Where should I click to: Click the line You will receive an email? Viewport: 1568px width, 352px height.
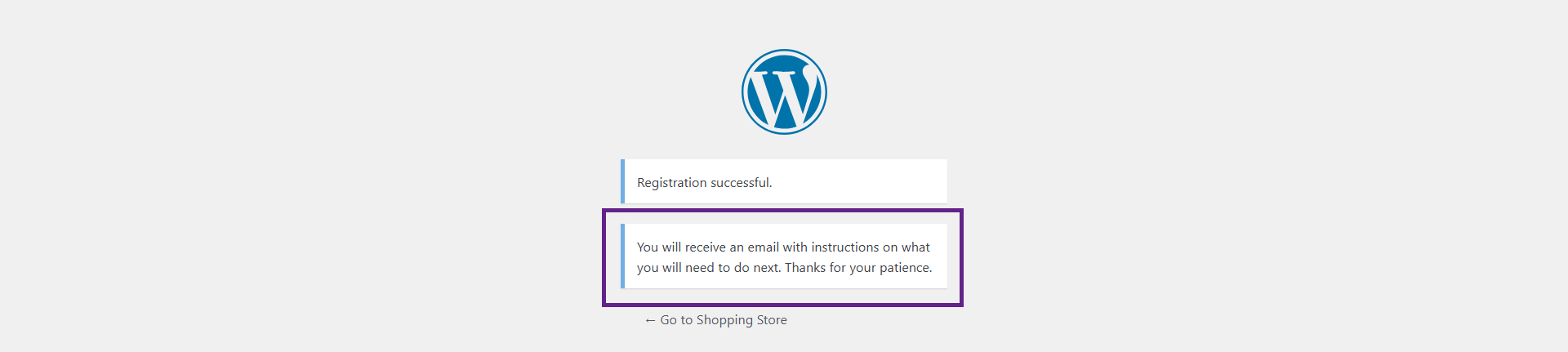pos(707,247)
